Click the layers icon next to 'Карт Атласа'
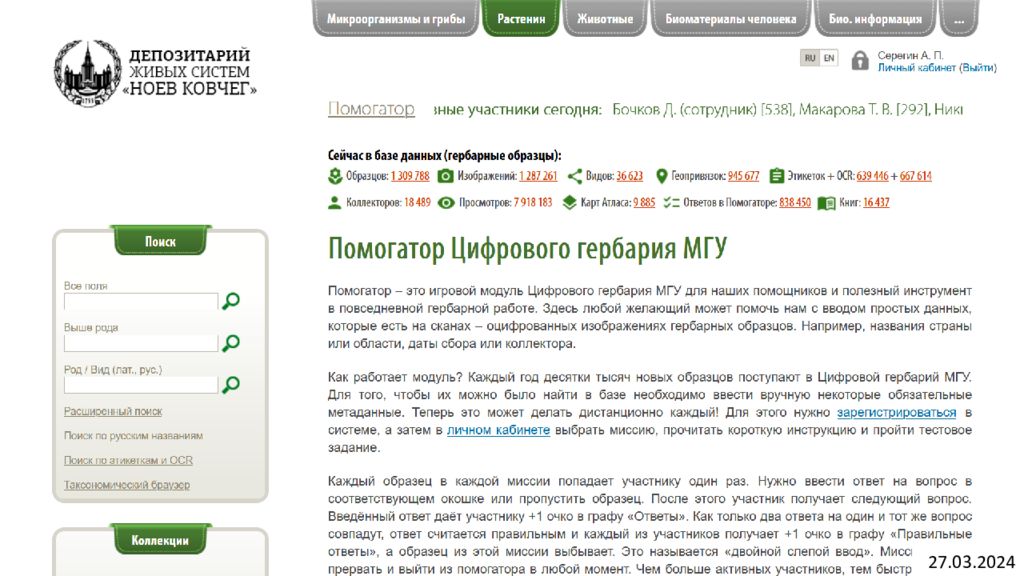This screenshot has height=576, width=1024. pos(569,203)
